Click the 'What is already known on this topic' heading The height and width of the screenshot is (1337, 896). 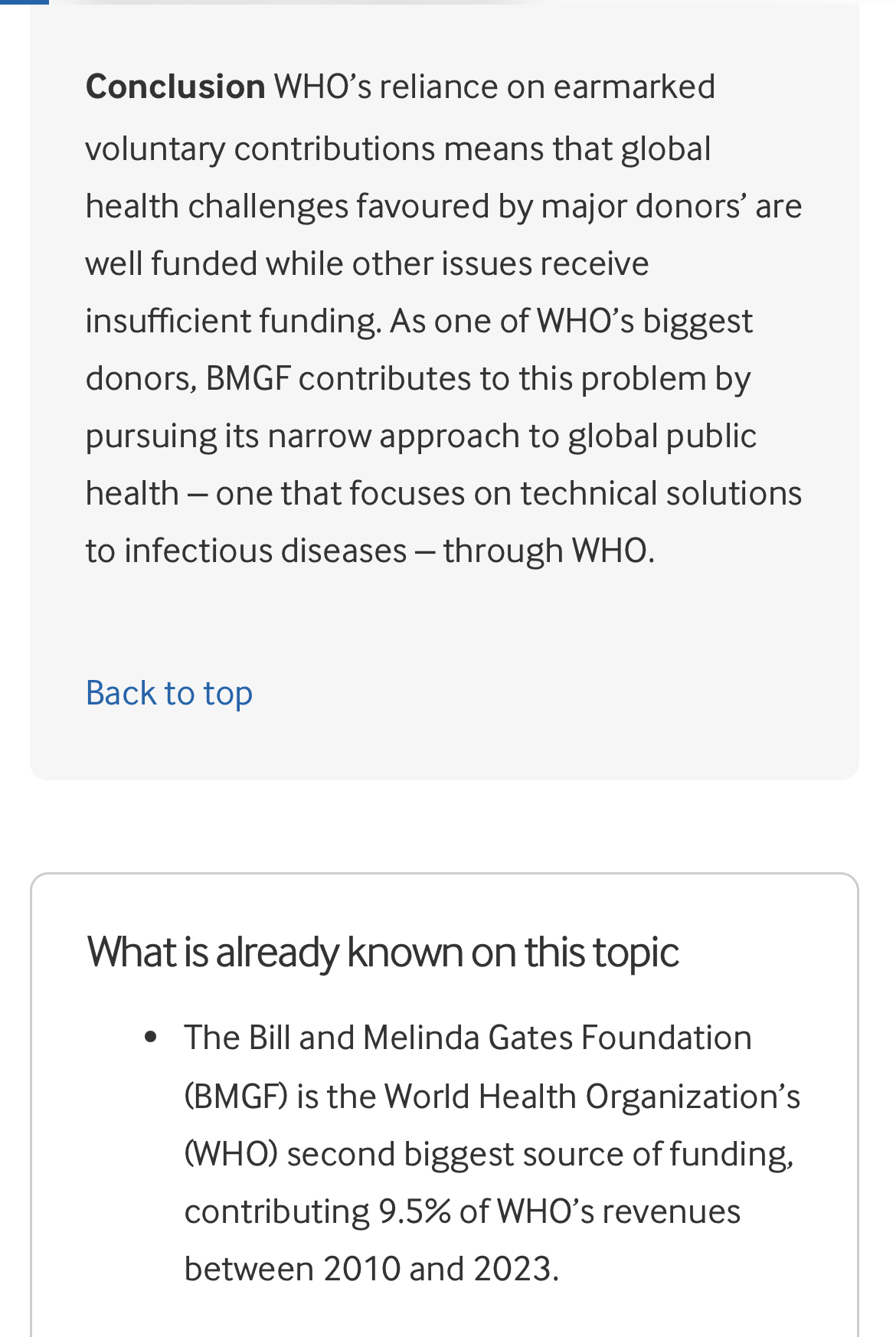(383, 952)
